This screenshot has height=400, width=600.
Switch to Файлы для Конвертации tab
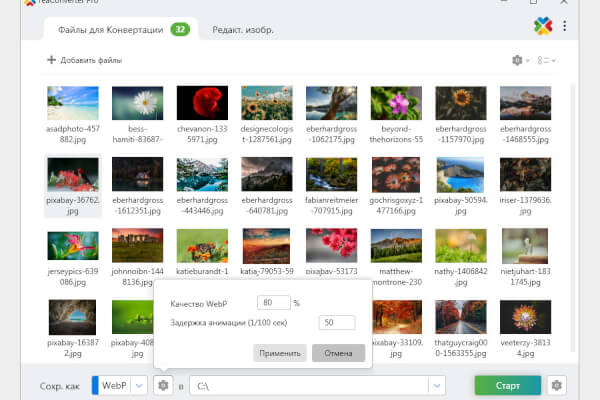point(112,29)
